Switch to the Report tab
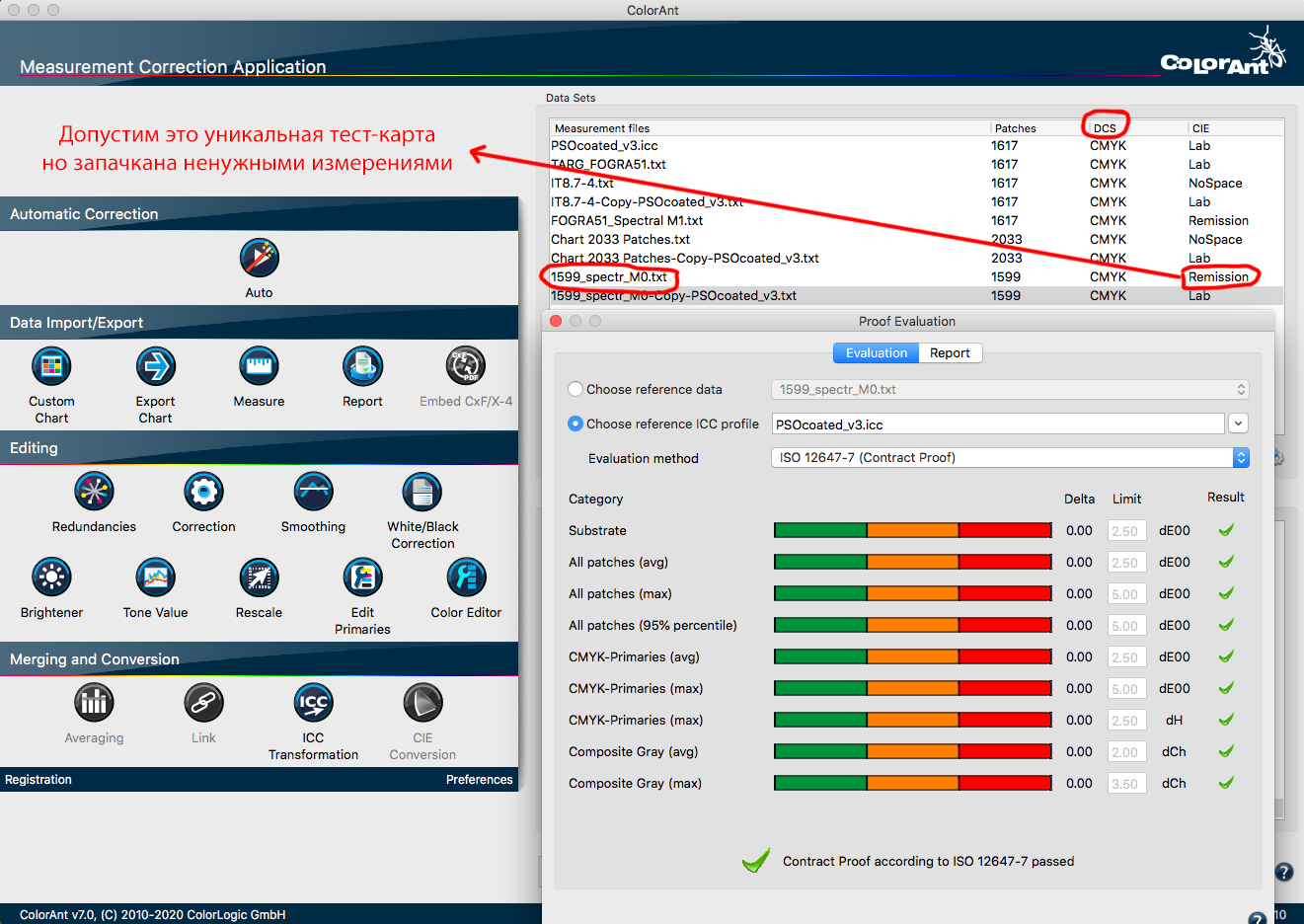 pos(950,352)
